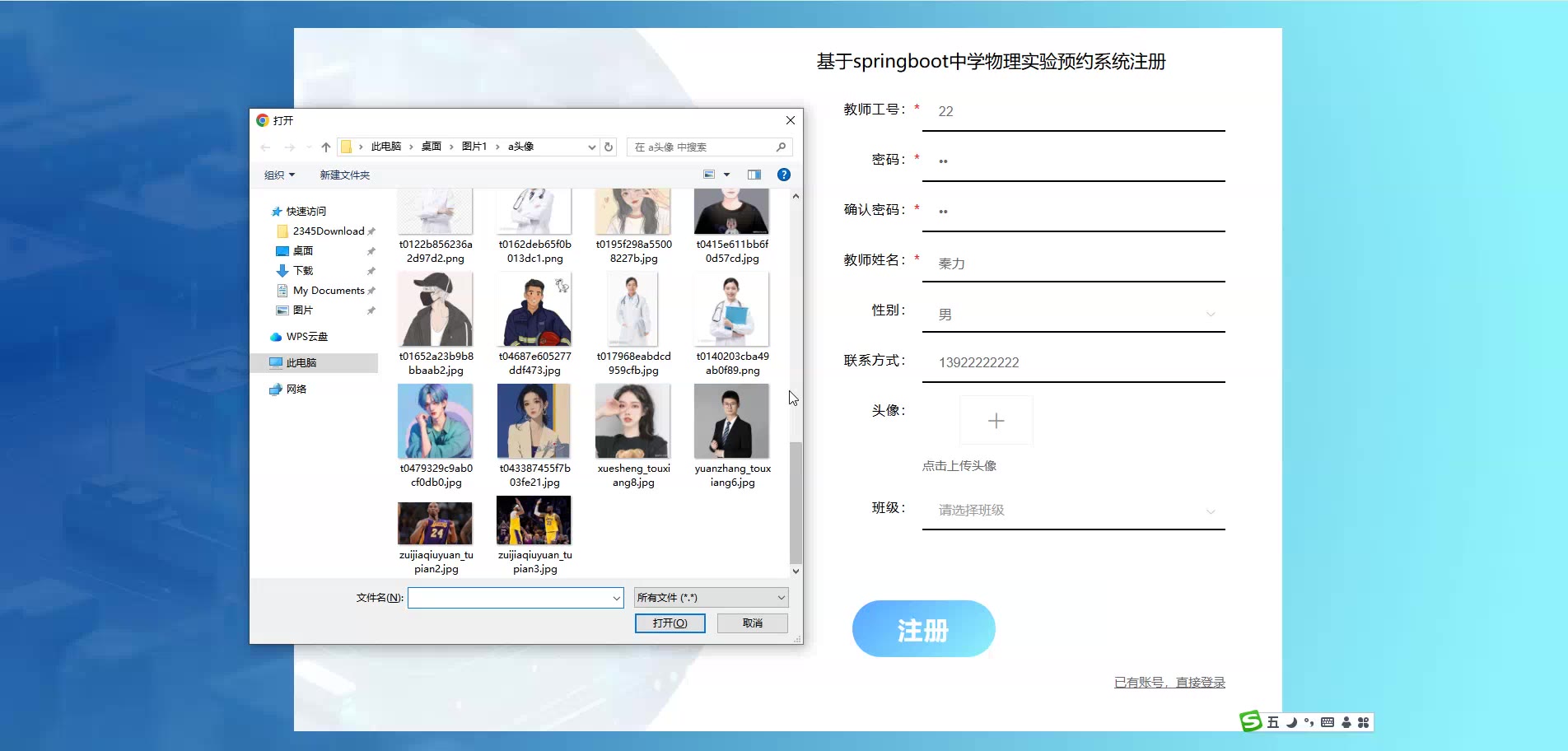Open the view options dropdown arrow

click(726, 175)
